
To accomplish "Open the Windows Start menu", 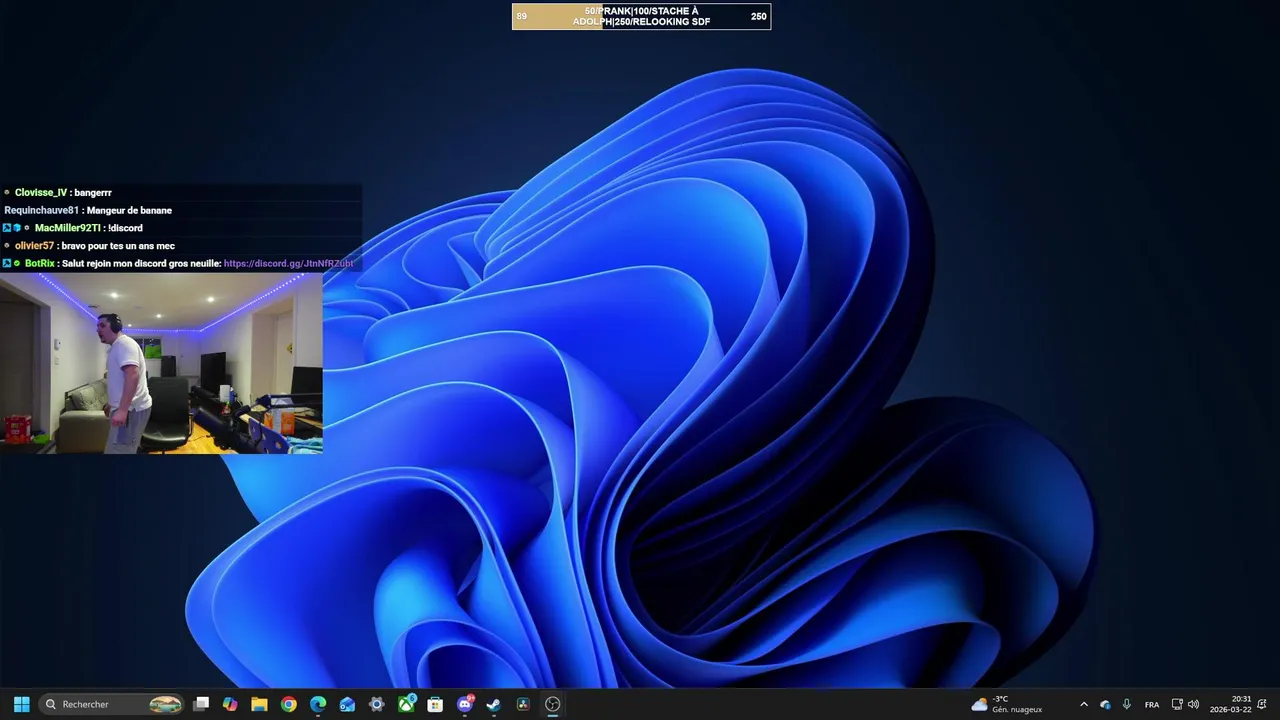I will point(21,704).
